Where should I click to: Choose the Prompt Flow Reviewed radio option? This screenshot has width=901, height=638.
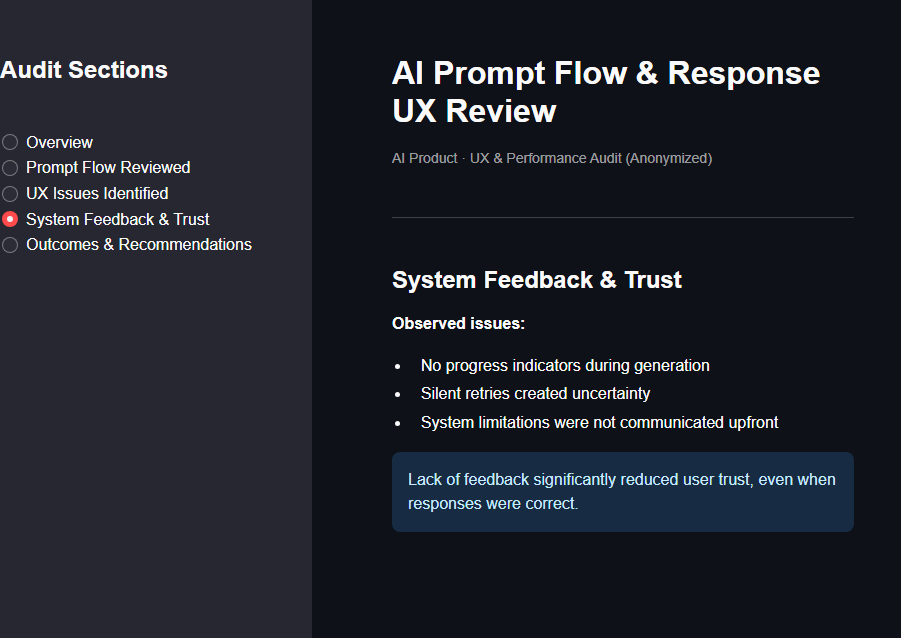10,168
